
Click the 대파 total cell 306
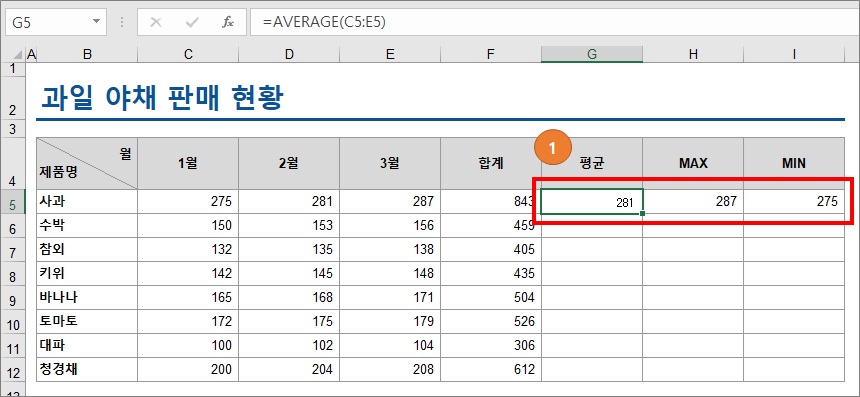pos(491,345)
